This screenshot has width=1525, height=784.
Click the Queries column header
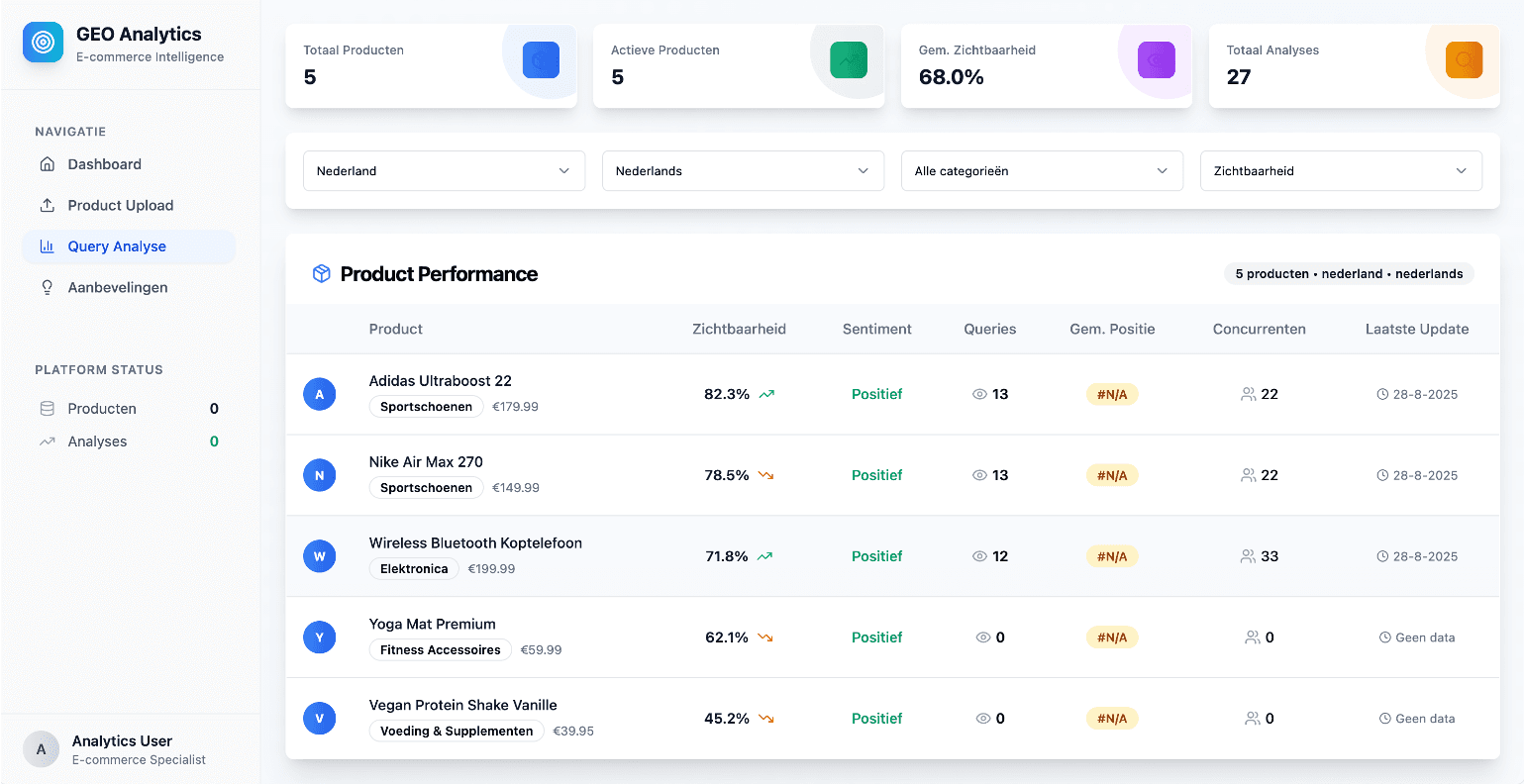point(989,329)
